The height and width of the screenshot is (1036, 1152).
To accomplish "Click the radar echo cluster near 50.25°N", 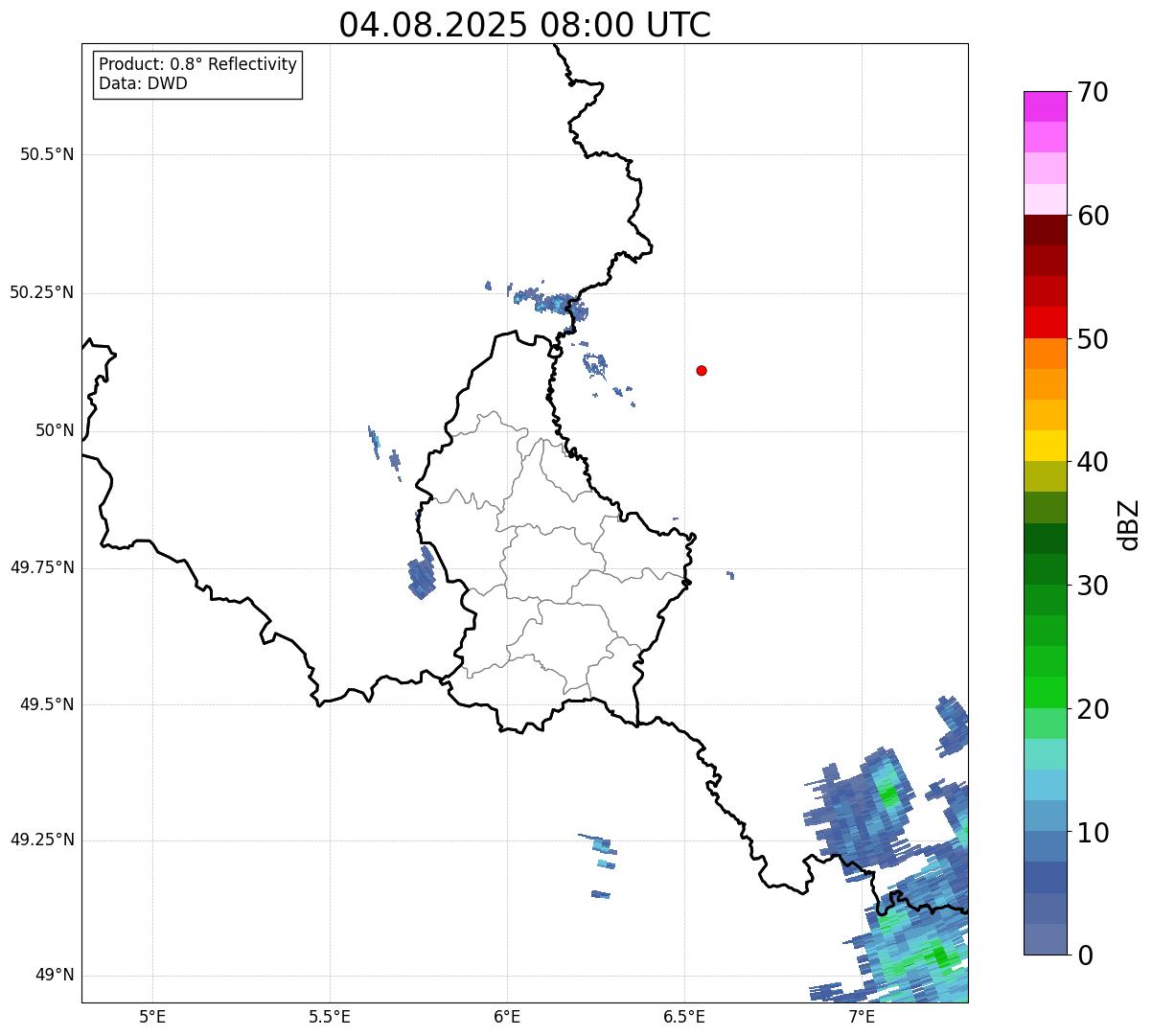I will (554, 304).
